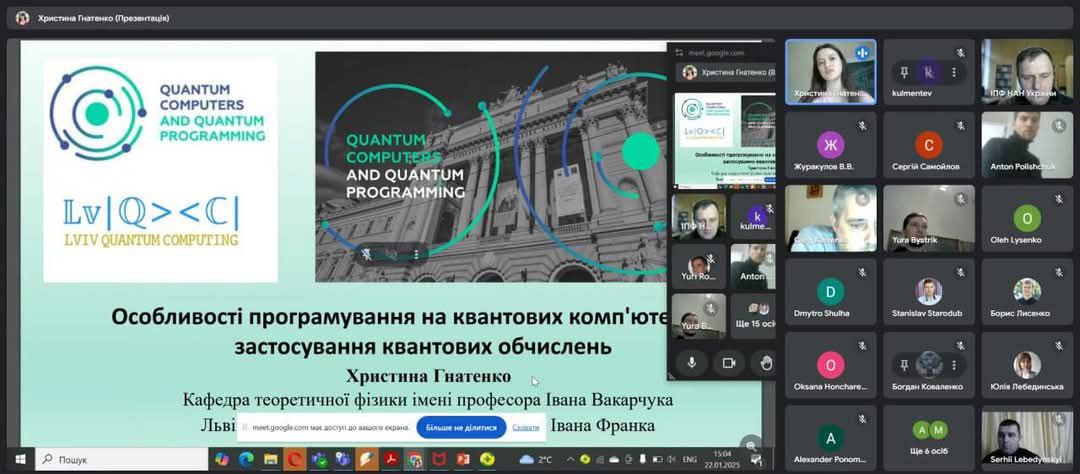The height and width of the screenshot is (474, 1080).
Task: Open 'Ще 15 осіб' tile in shared preview
Action: click(753, 316)
